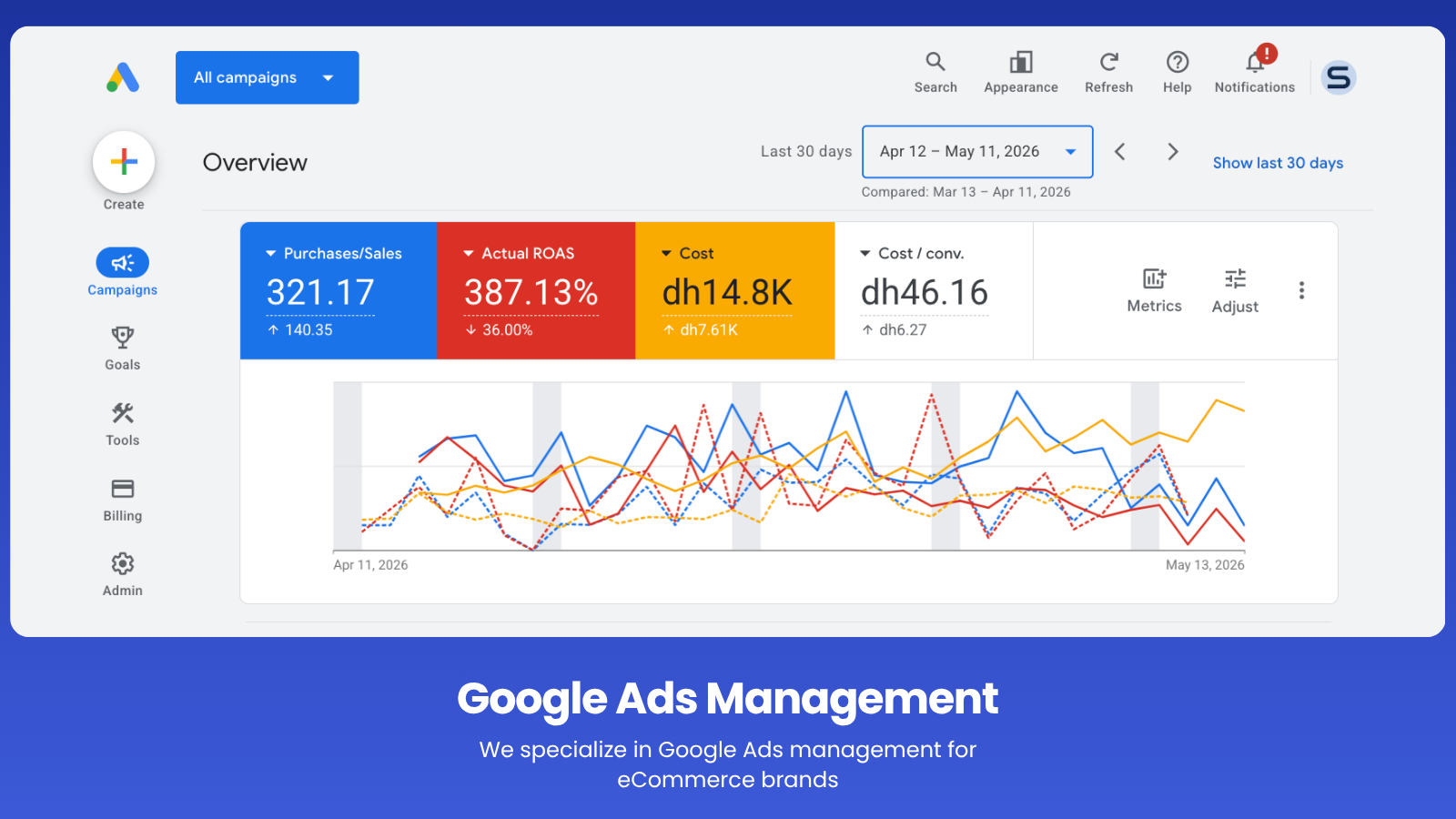Click the Show last 30 days link
The width and height of the screenshot is (1456, 819).
(1278, 163)
